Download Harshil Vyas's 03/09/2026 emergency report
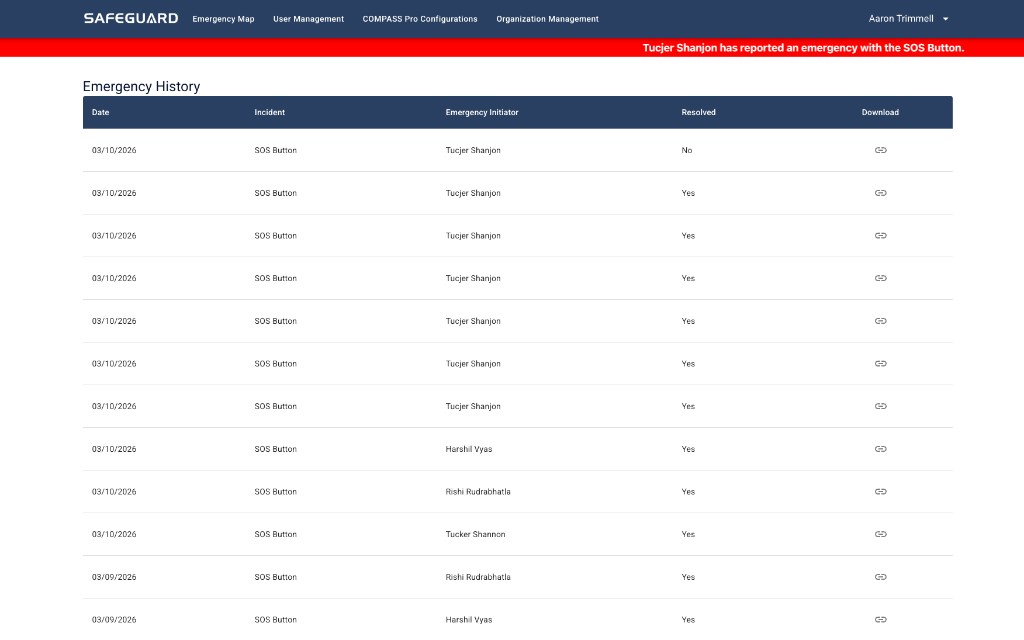The image size is (1024, 640). click(880, 620)
